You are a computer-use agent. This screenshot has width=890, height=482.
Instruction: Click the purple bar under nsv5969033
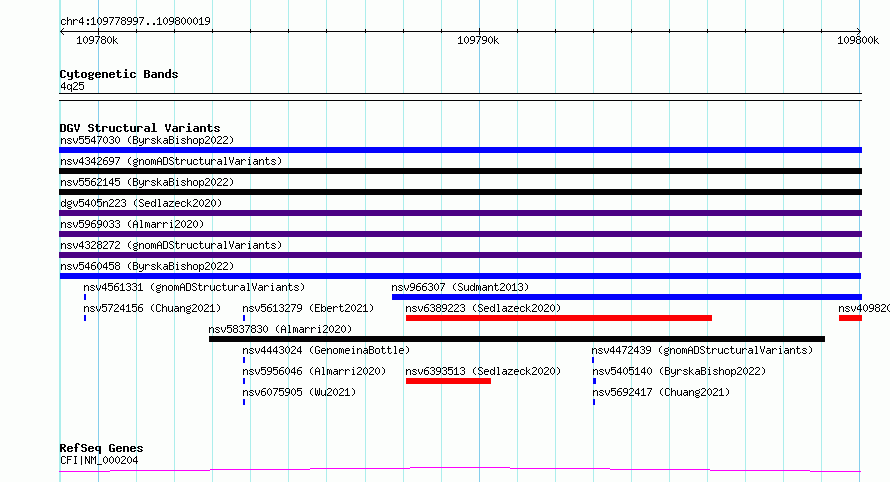click(460, 234)
